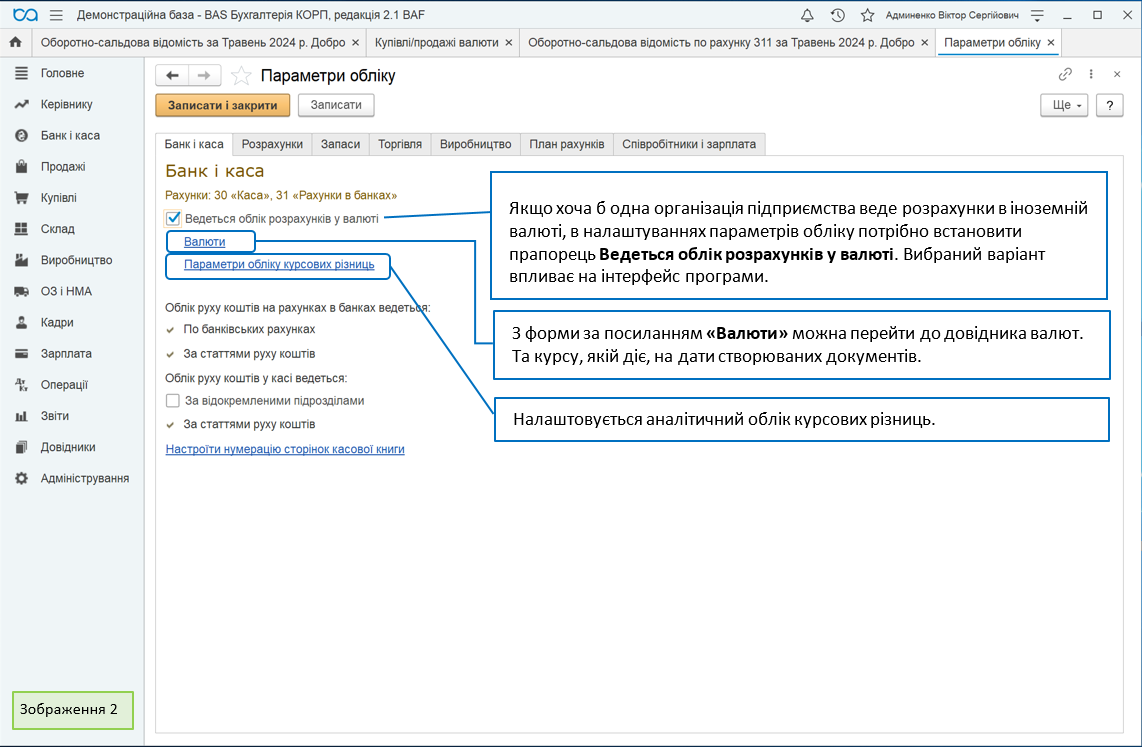Open favorites star in title bar
This screenshot has width=1142, height=747.
point(867,15)
